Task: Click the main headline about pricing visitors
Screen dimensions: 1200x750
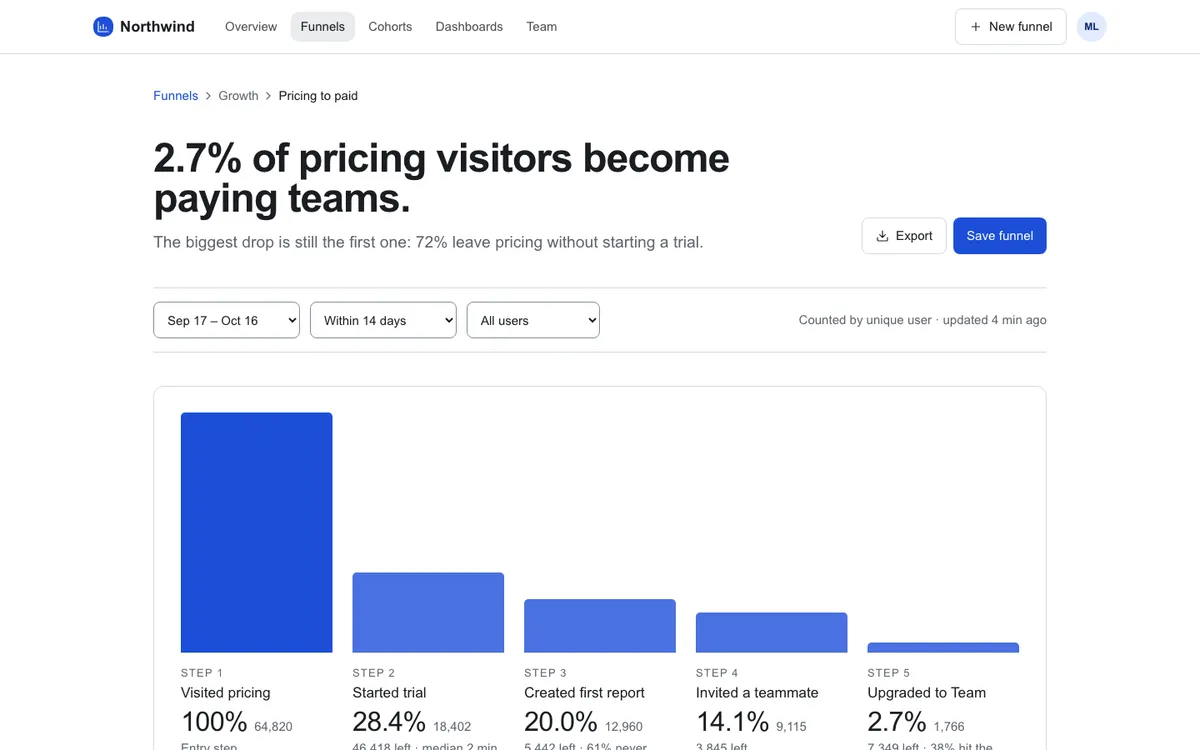Action: [x=441, y=179]
